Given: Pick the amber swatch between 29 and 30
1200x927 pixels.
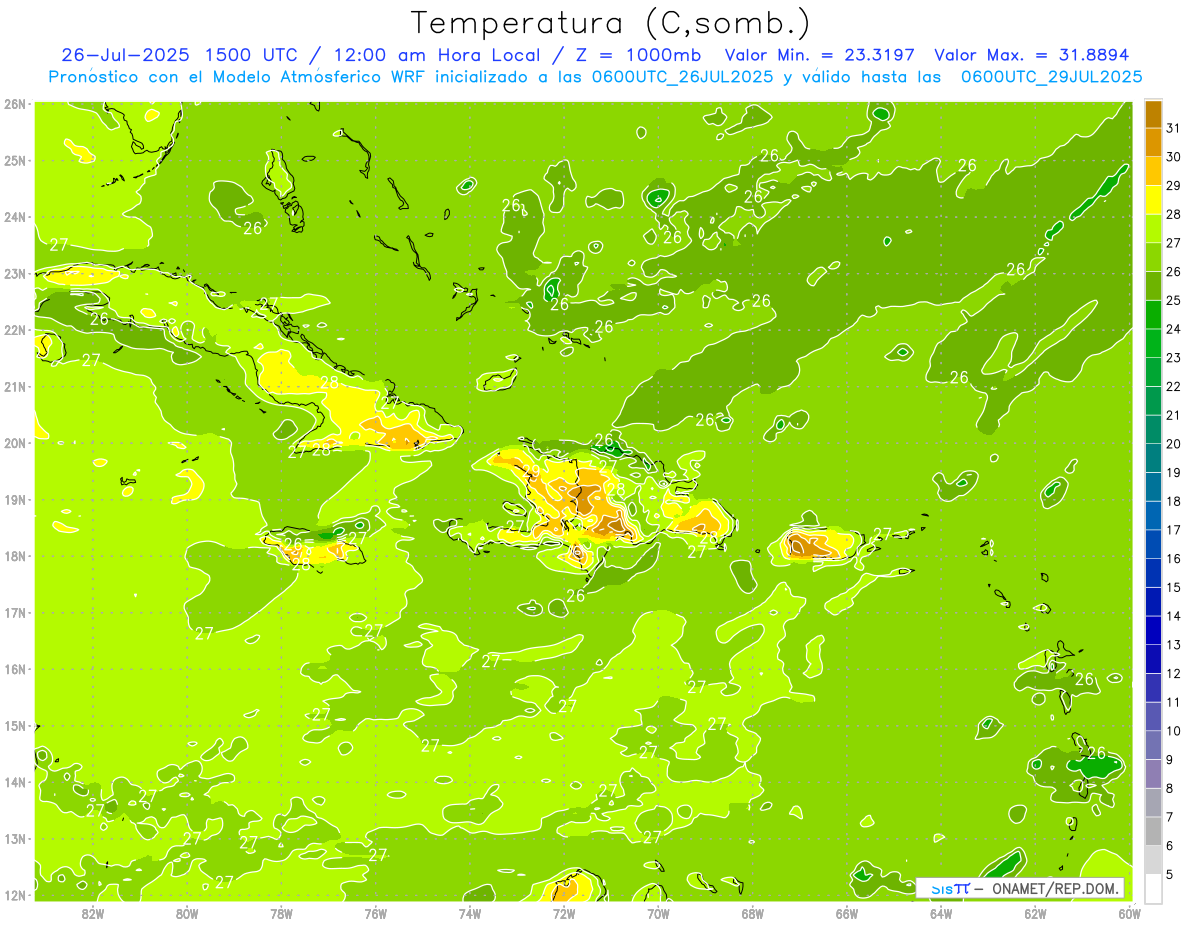Looking at the screenshot, I should 1153,172.
